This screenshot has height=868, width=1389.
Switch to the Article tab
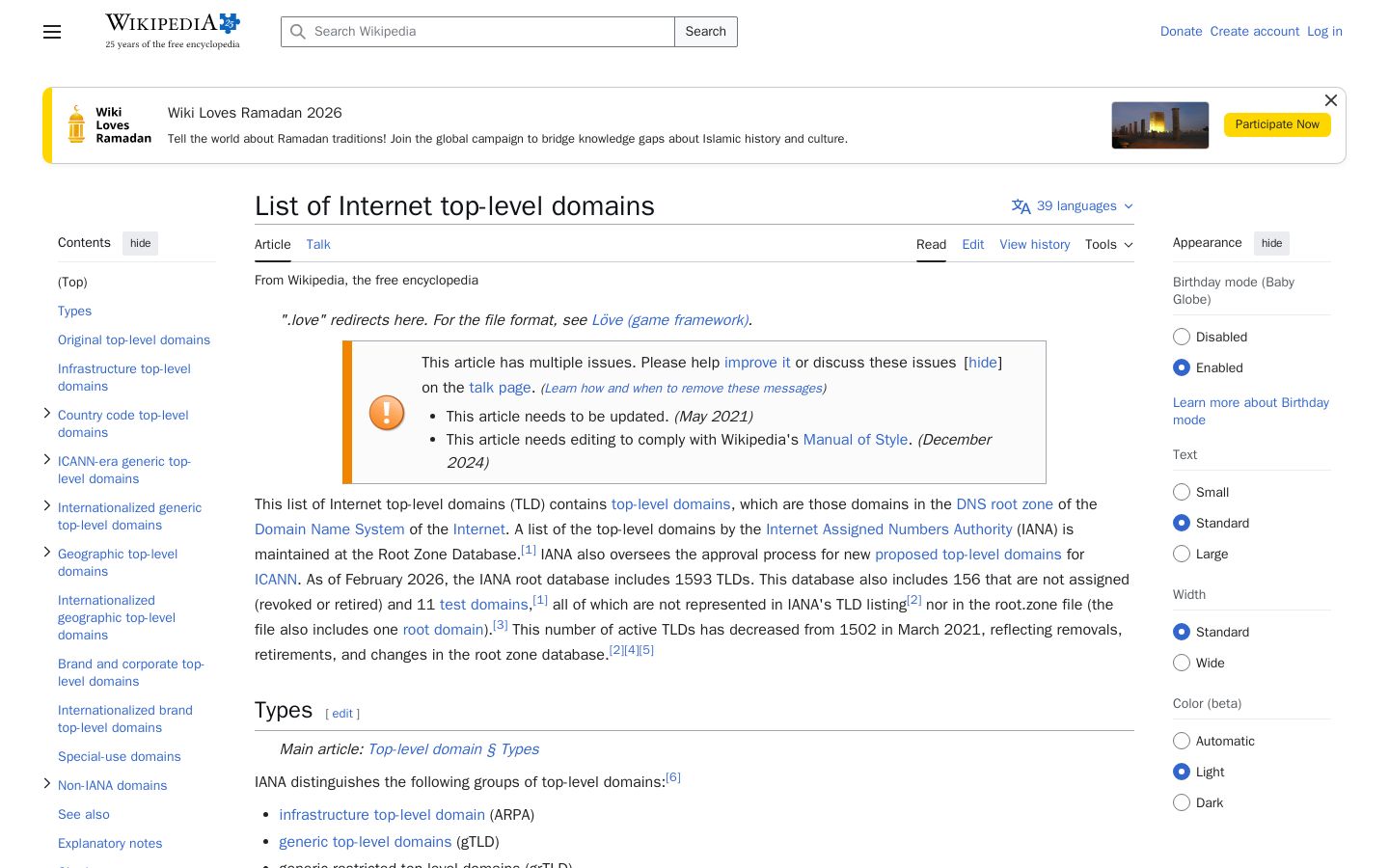272,245
